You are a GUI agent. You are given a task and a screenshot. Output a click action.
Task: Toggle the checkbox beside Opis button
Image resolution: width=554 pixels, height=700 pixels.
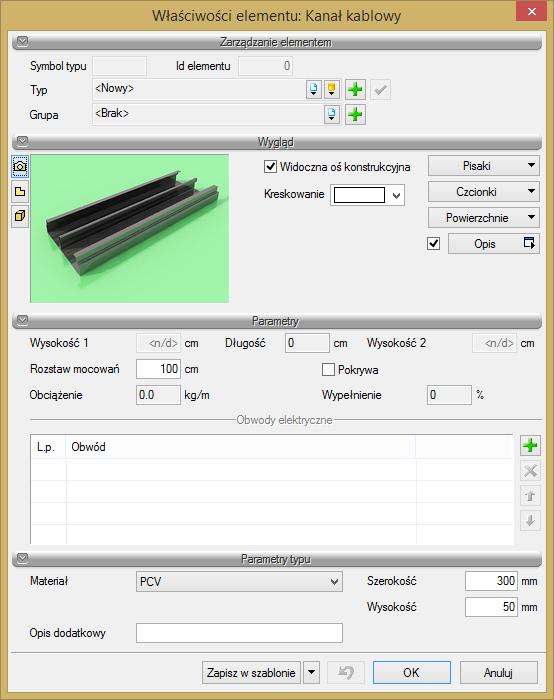pyautogui.click(x=433, y=244)
